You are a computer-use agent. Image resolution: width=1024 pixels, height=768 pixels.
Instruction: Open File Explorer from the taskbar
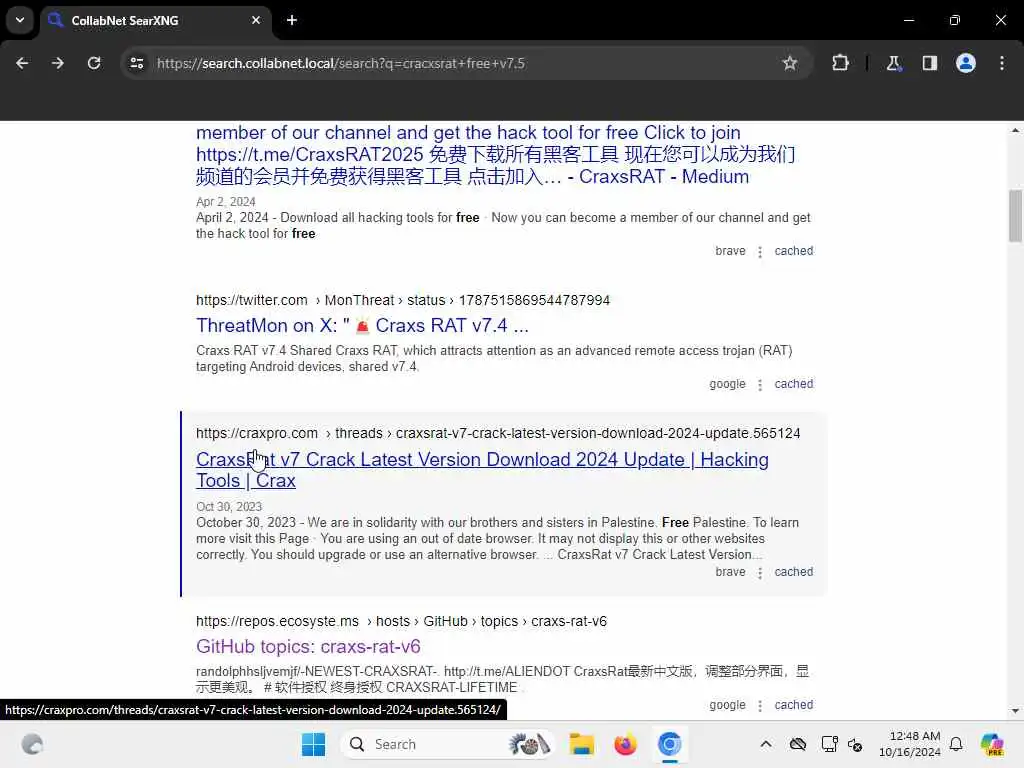pyautogui.click(x=581, y=744)
